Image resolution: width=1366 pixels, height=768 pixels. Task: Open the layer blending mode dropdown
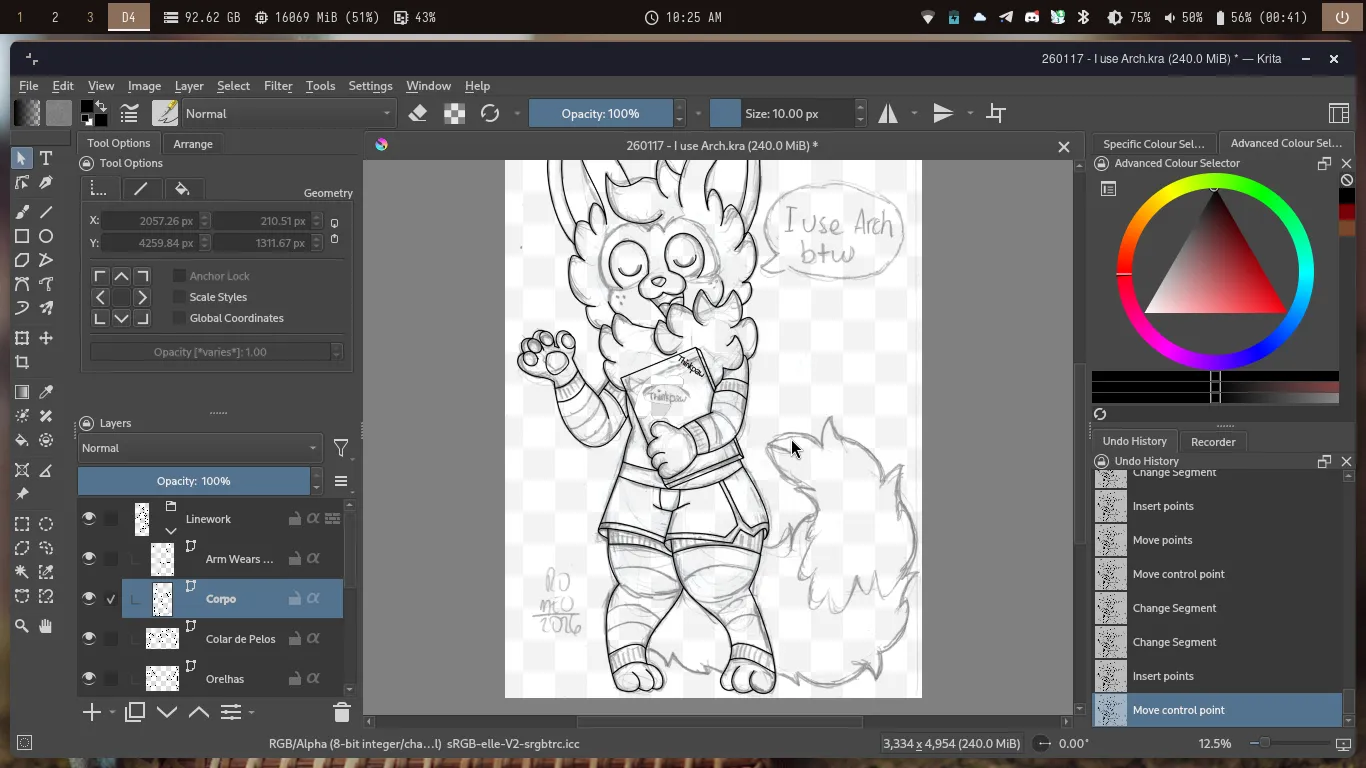point(200,448)
